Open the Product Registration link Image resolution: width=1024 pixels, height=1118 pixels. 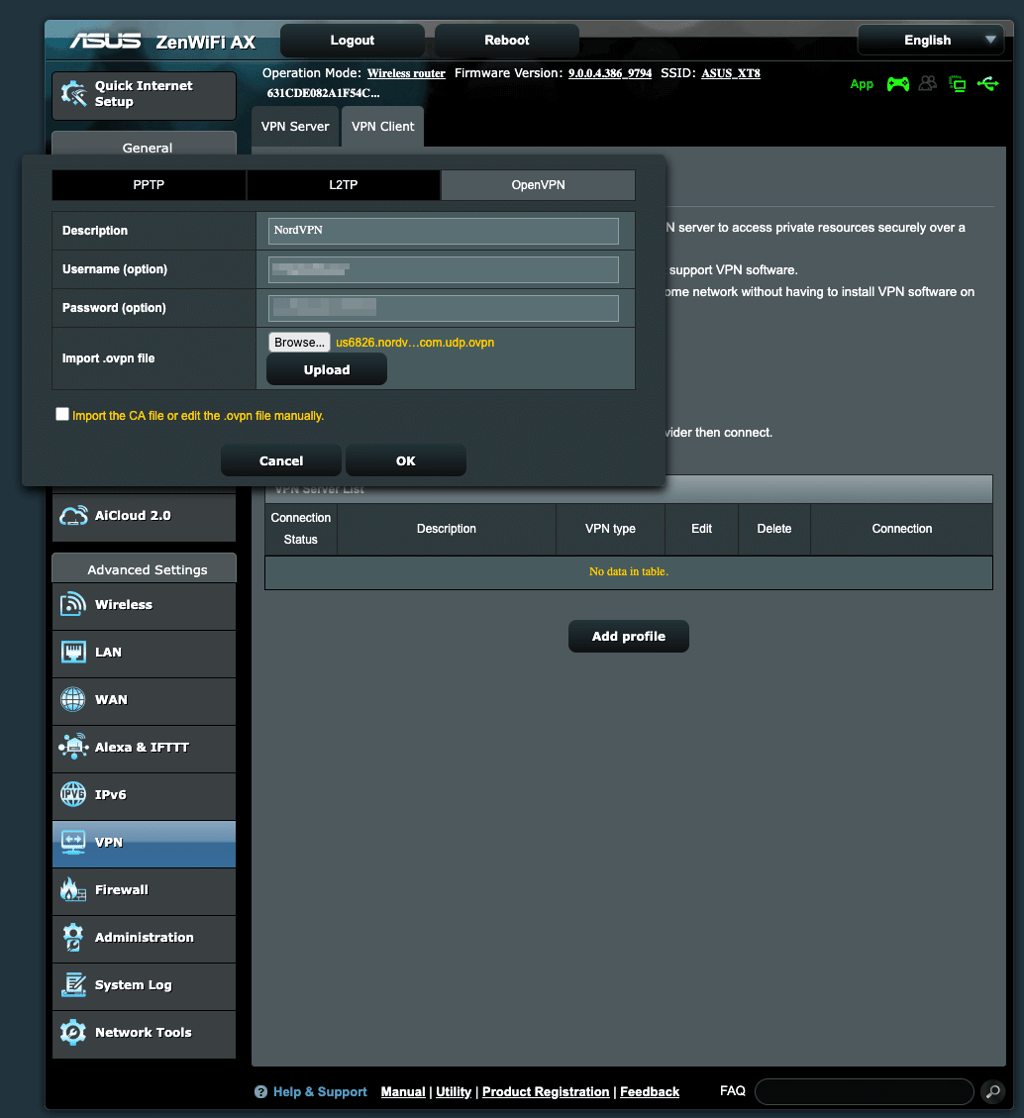546,1092
